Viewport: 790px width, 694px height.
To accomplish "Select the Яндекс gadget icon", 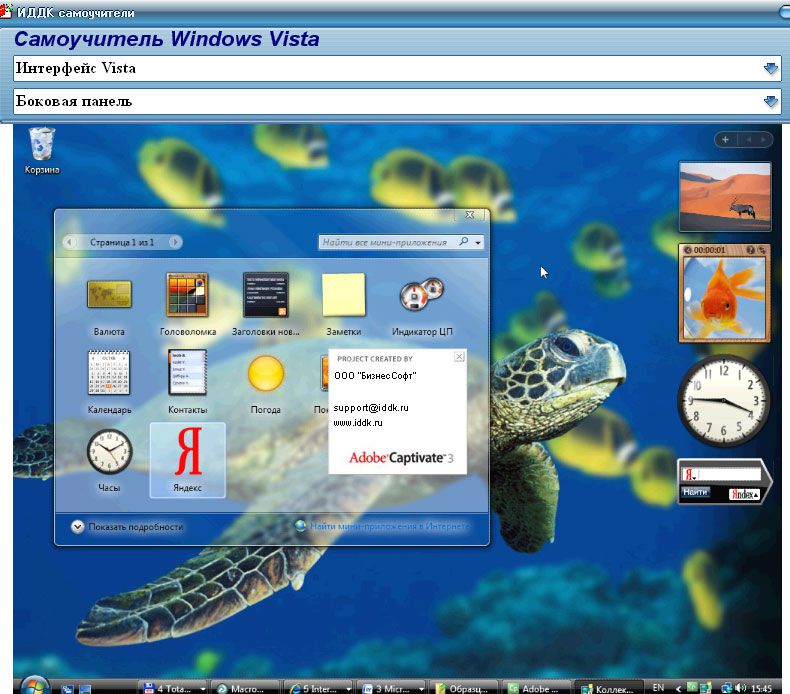I will tap(187, 457).
